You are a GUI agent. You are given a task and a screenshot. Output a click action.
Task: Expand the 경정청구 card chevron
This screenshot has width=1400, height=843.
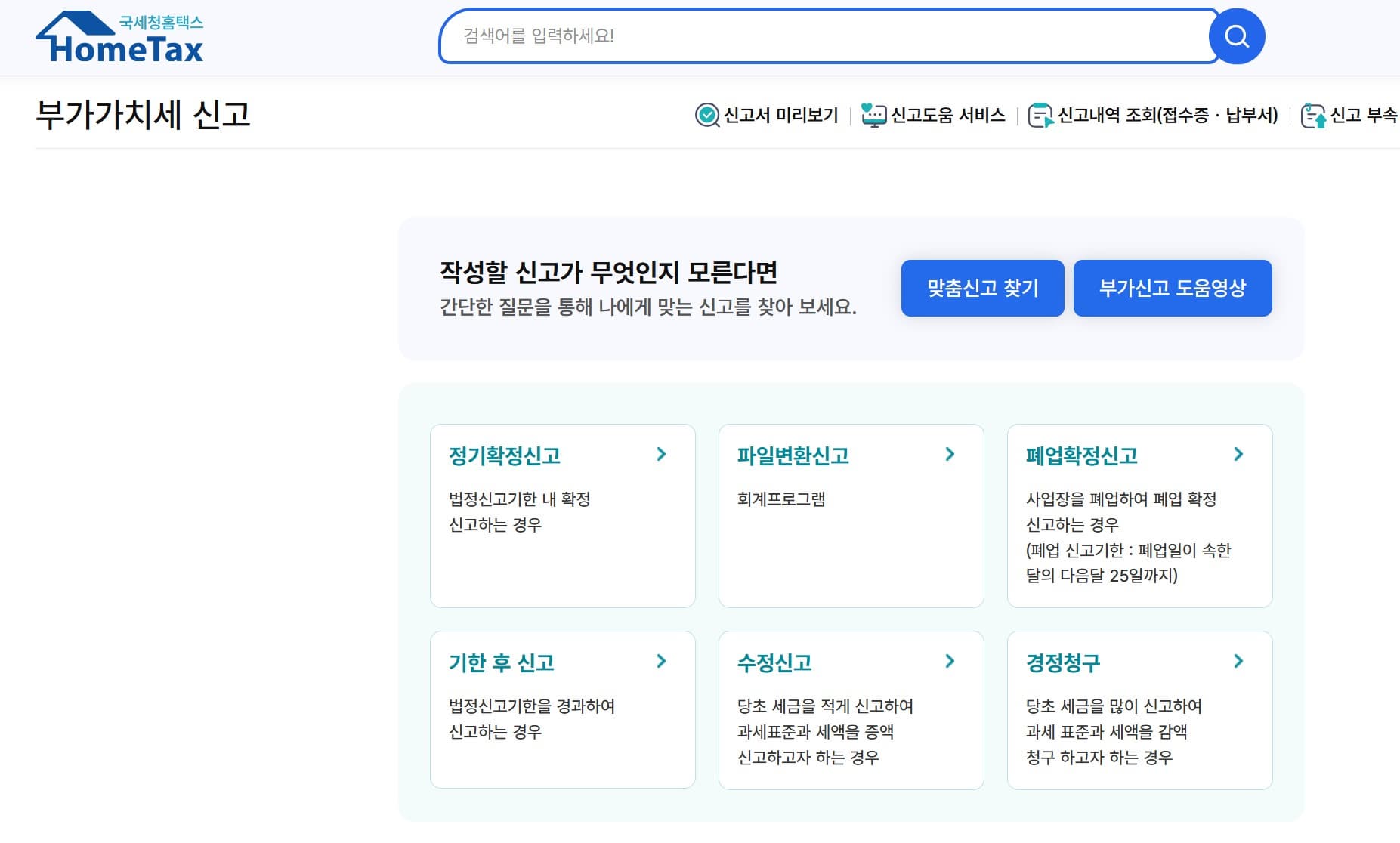pos(1238,661)
